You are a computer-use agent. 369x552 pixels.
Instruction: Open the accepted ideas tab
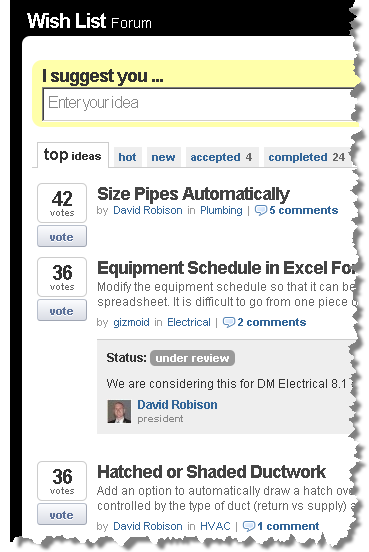click(x=222, y=157)
